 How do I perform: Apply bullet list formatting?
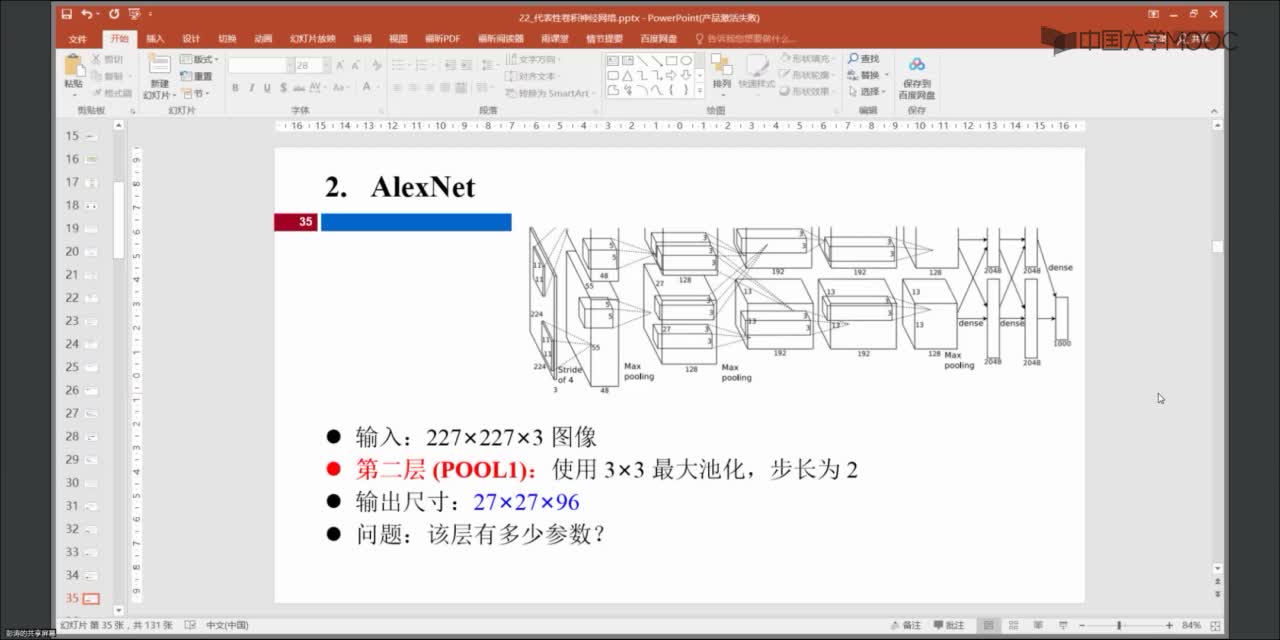[x=400, y=65]
